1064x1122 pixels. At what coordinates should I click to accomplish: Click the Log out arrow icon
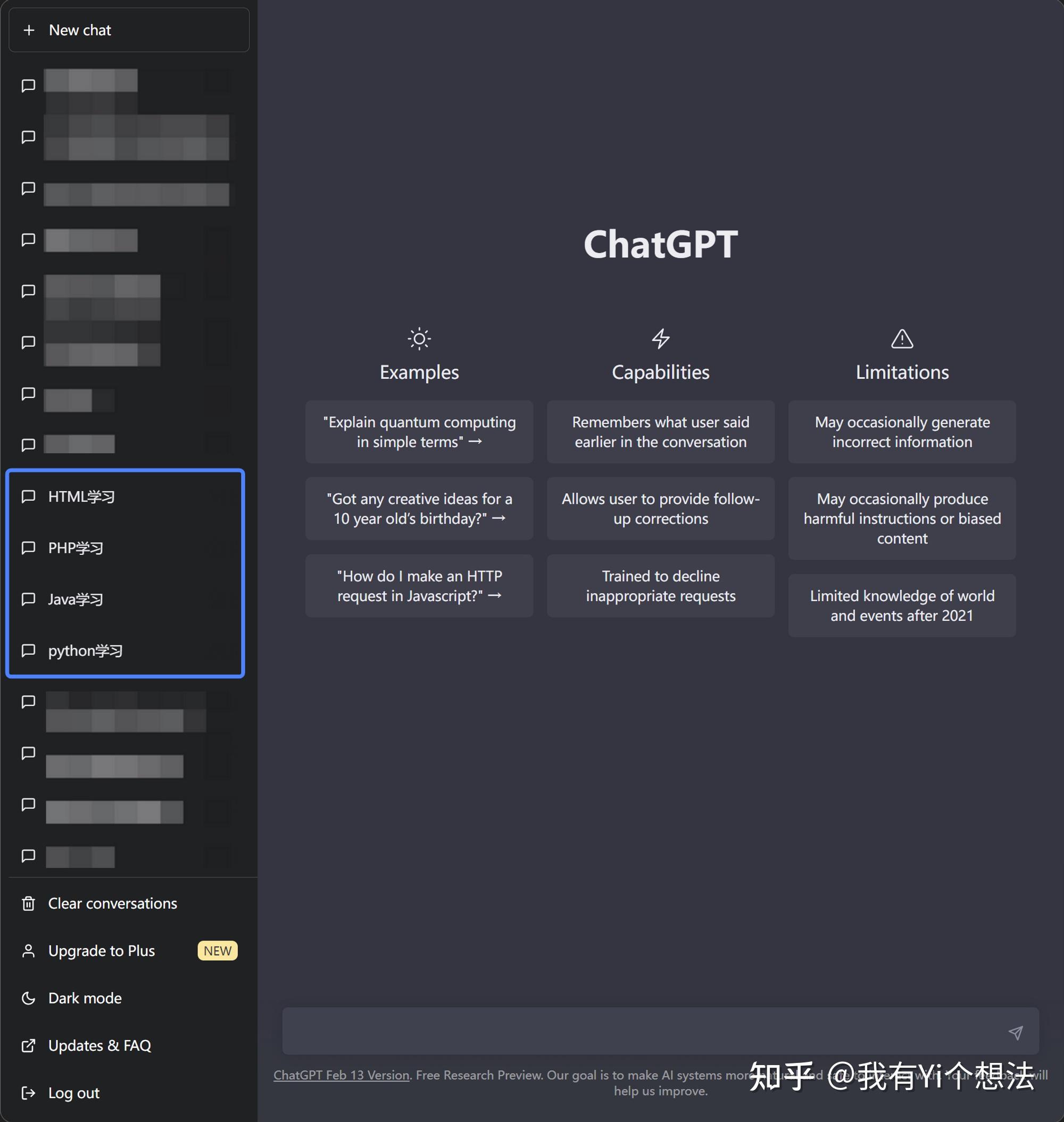[28, 1093]
